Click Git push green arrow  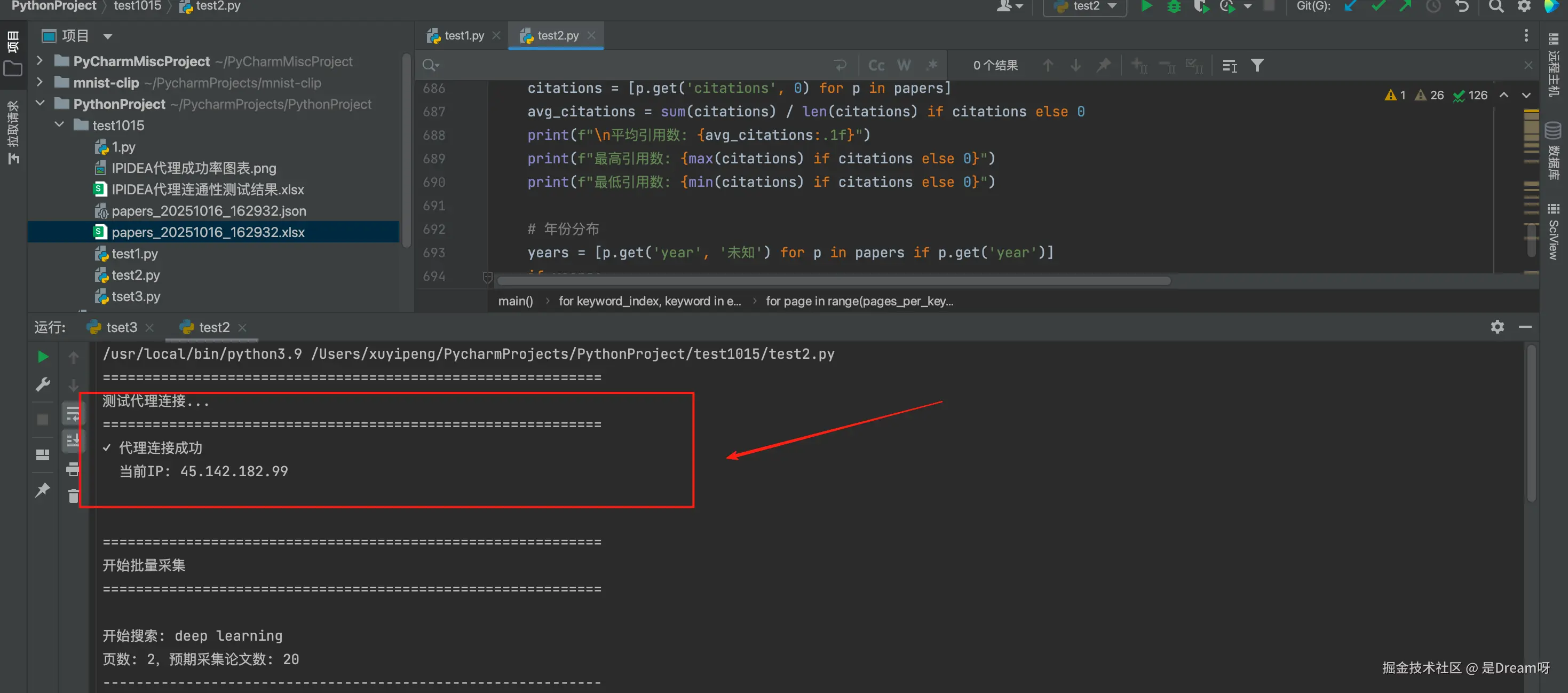1405,6
